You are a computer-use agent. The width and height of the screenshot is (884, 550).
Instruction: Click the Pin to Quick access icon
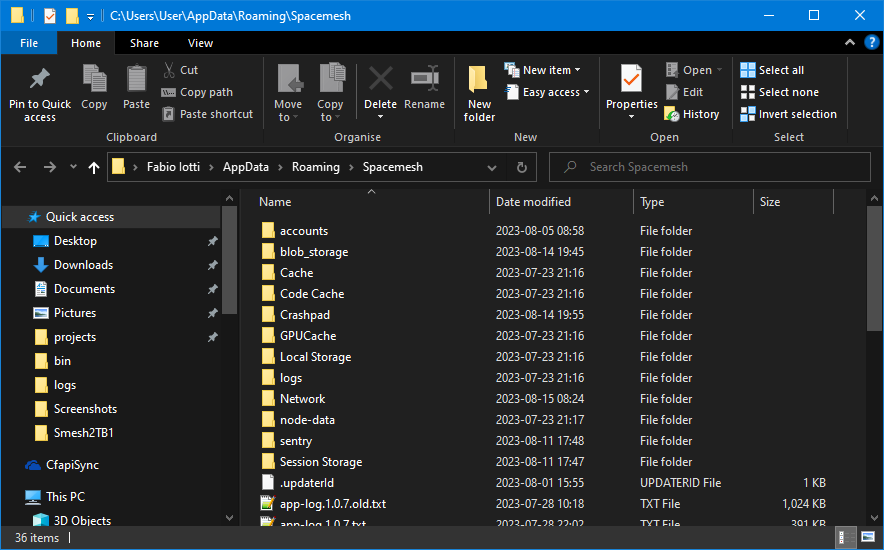39,79
